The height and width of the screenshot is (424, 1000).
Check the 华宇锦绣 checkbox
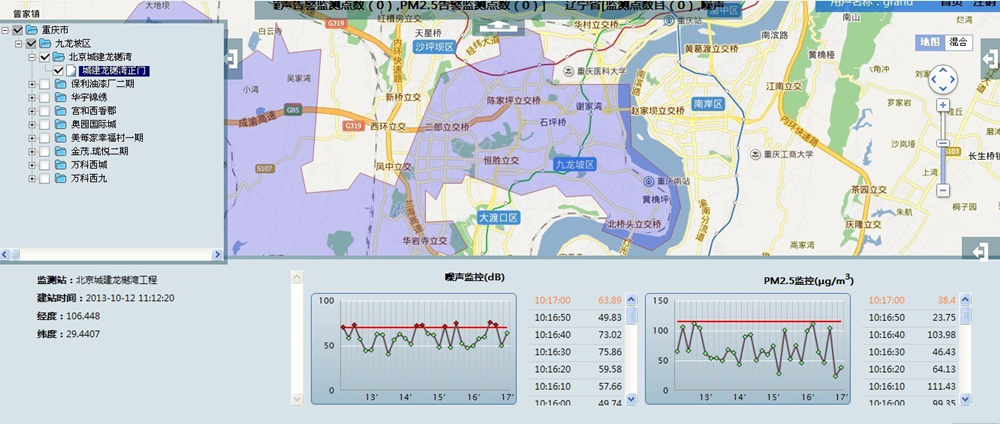[45, 97]
